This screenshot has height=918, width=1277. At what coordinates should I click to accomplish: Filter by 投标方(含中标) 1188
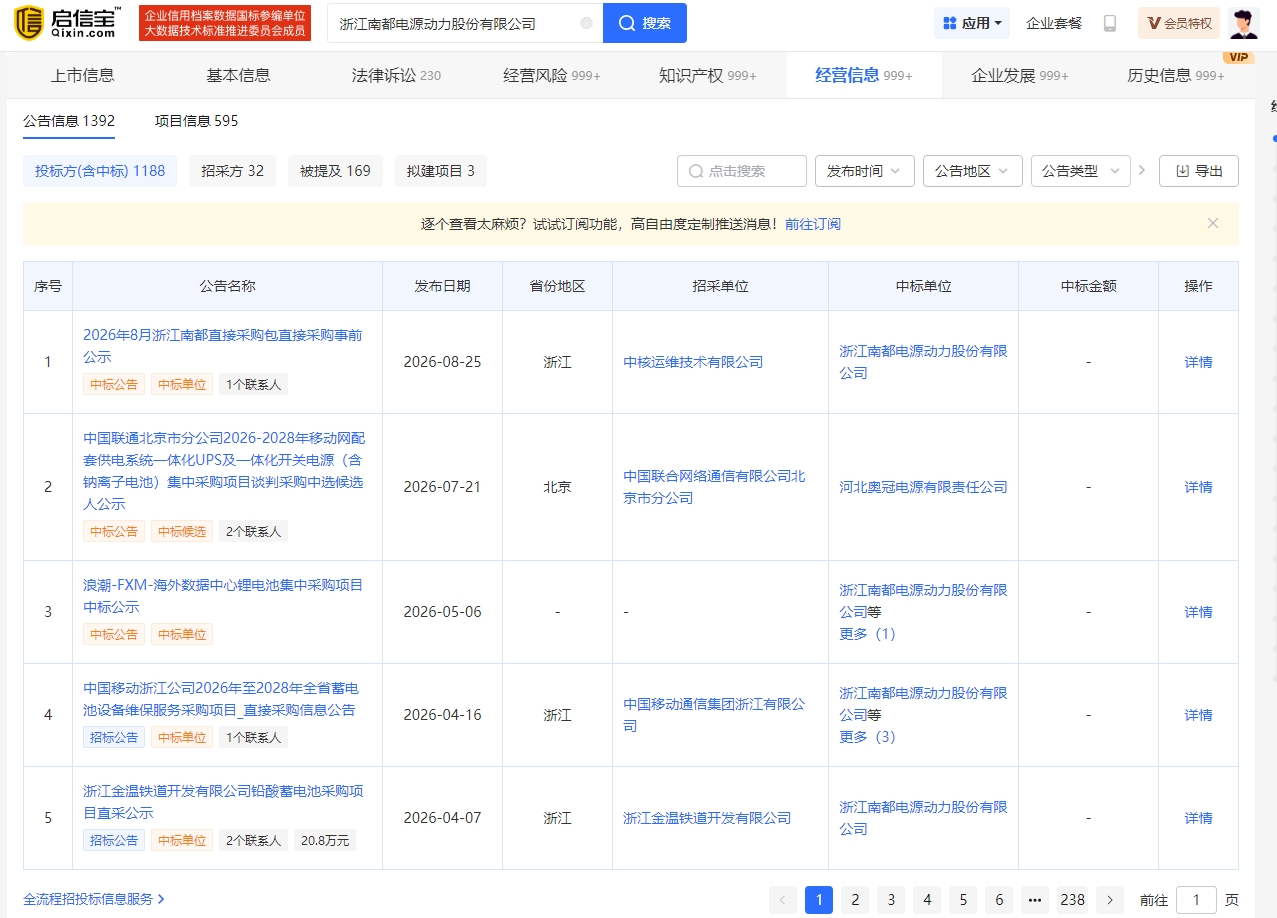tap(100, 171)
